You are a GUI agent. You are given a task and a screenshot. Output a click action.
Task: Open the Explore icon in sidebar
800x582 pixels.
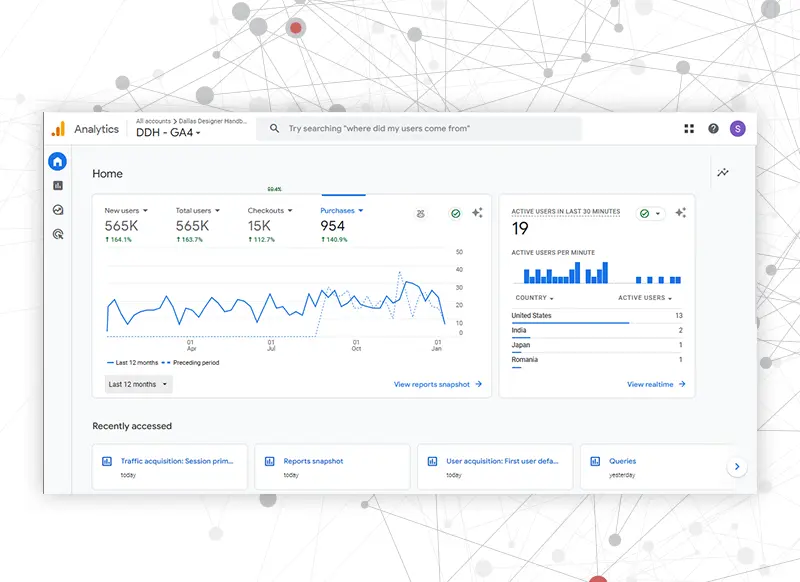[x=58, y=210]
